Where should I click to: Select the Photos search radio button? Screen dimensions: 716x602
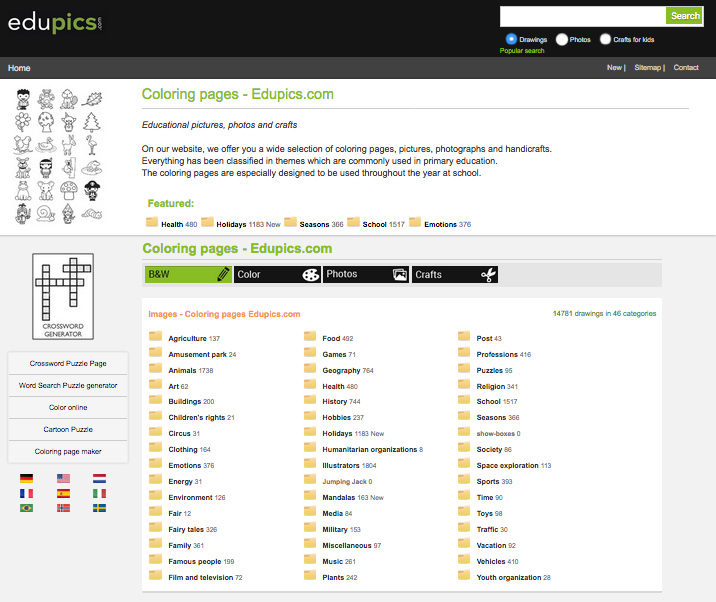(x=562, y=39)
